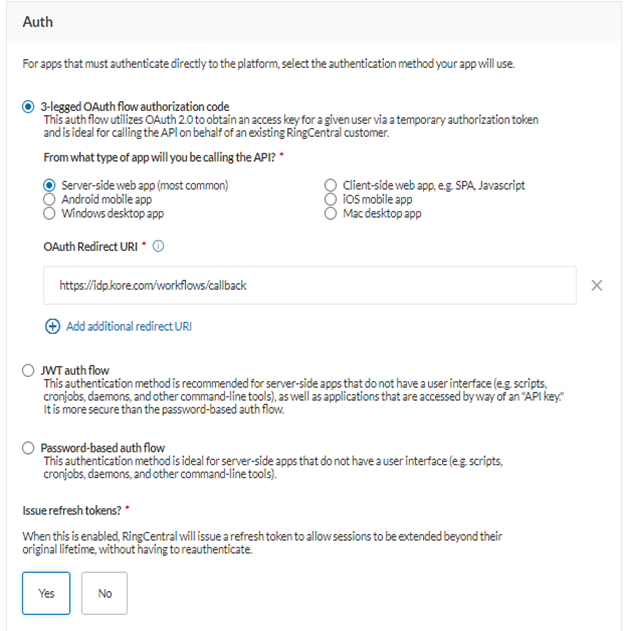The image size is (624, 631).
Task: Choose Password-based auth flow
Action: point(28,448)
